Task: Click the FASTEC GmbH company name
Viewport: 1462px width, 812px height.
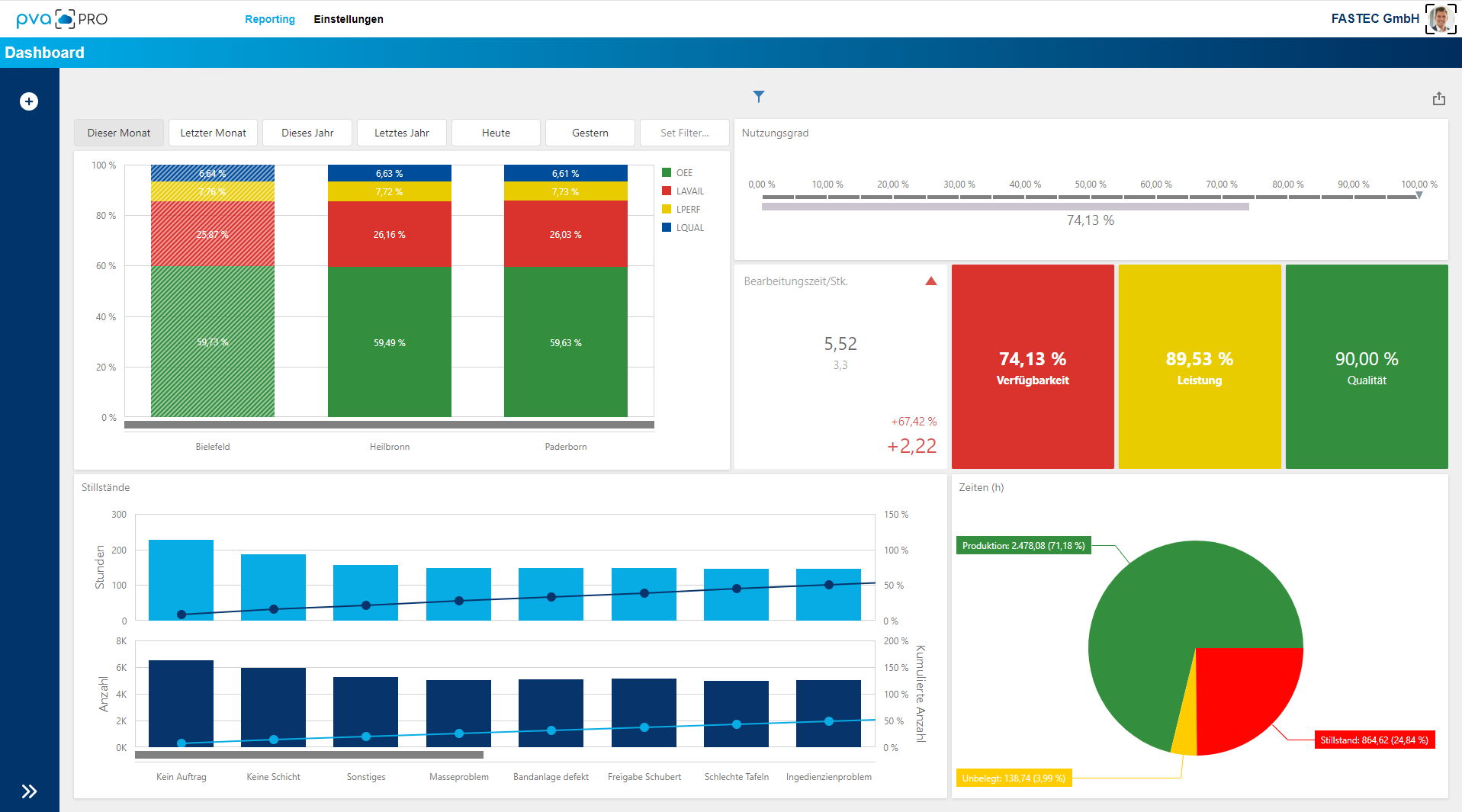Action: (1375, 18)
